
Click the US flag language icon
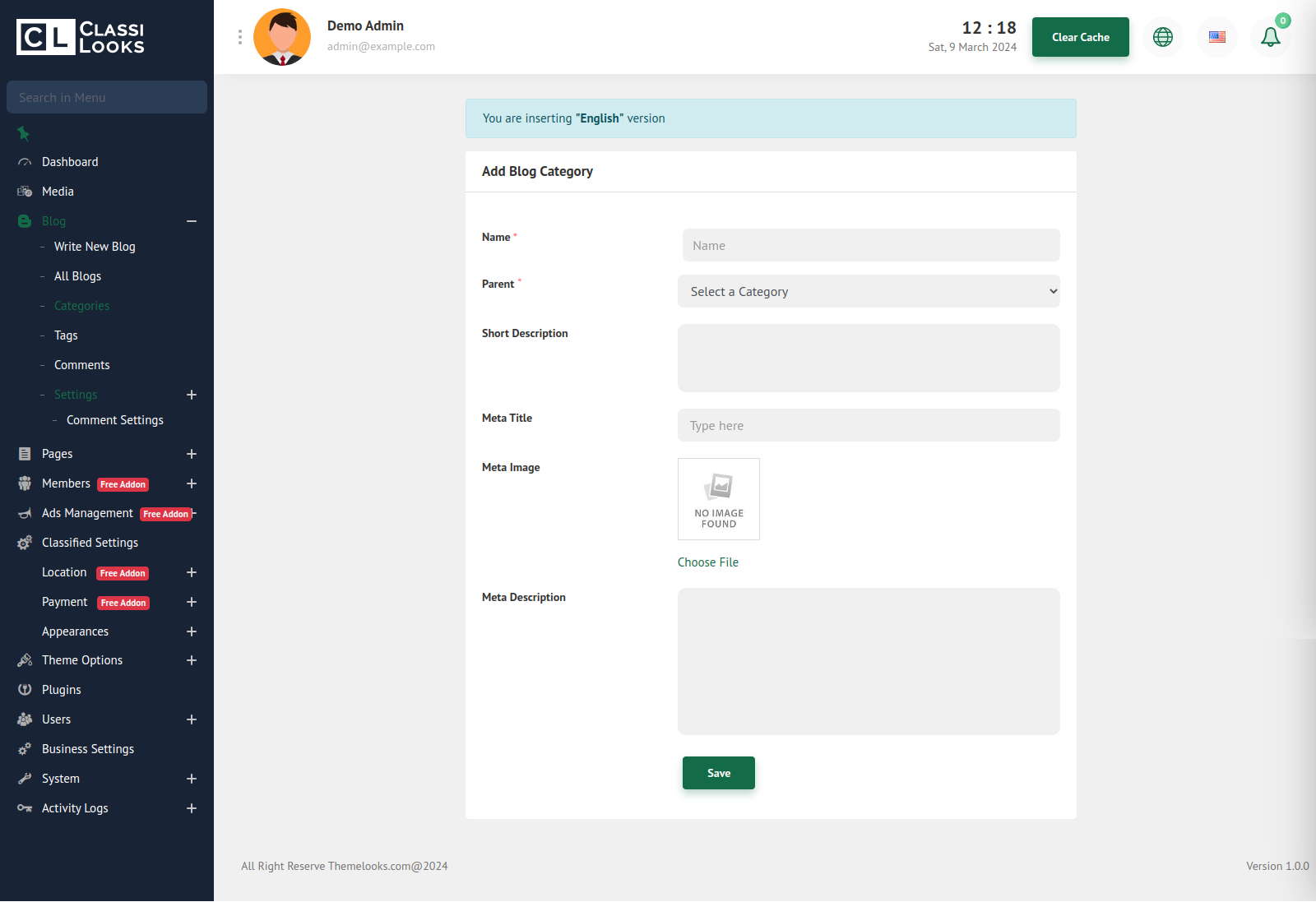[1217, 37]
